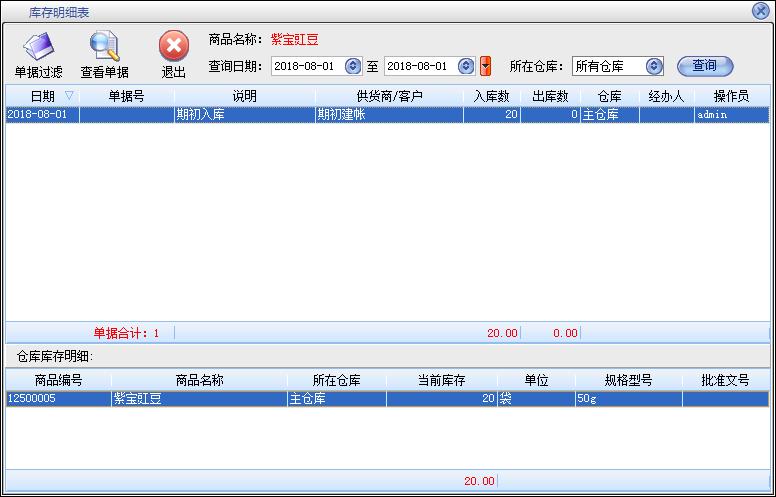The height and width of the screenshot is (497, 776).
Task: Click the orange date-range quick picker arrow
Action: (x=486, y=66)
